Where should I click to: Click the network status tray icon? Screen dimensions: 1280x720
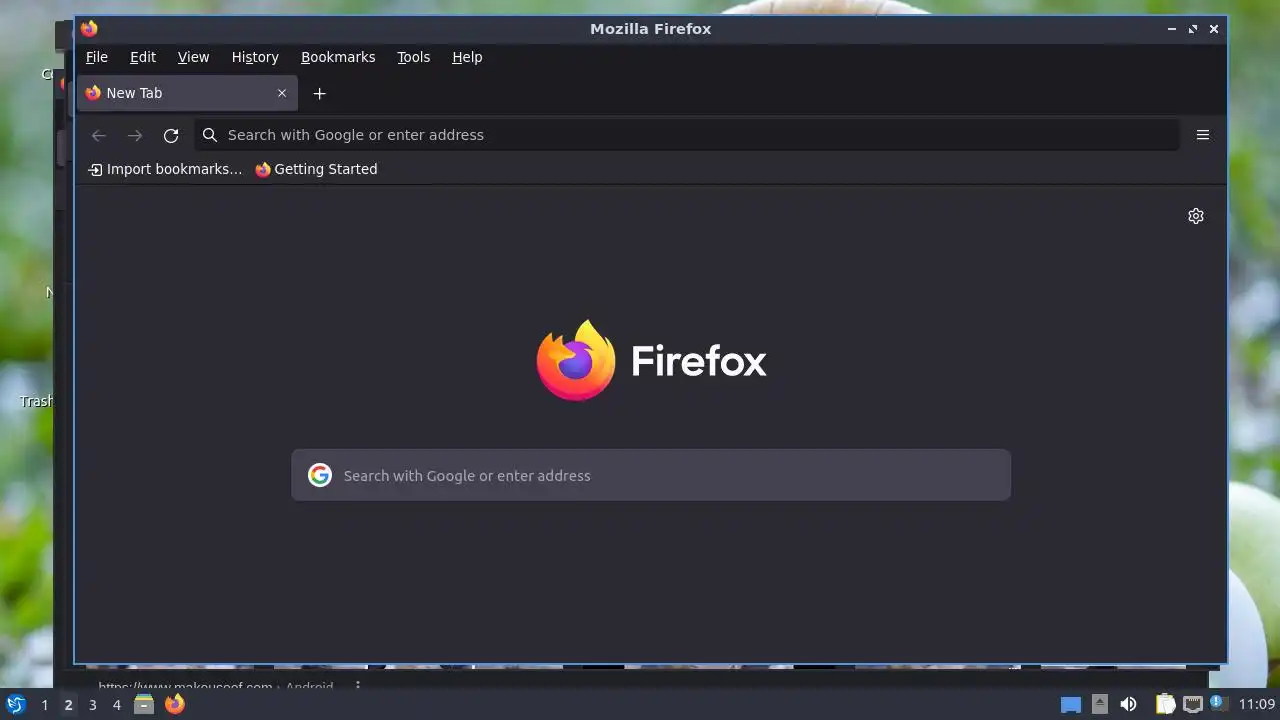click(1192, 704)
